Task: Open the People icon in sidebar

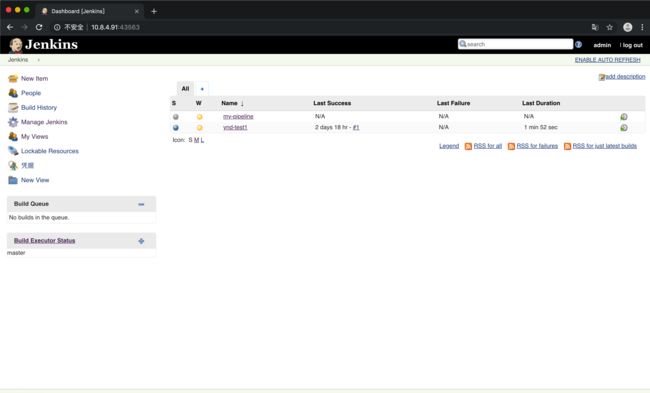Action: tap(13, 93)
